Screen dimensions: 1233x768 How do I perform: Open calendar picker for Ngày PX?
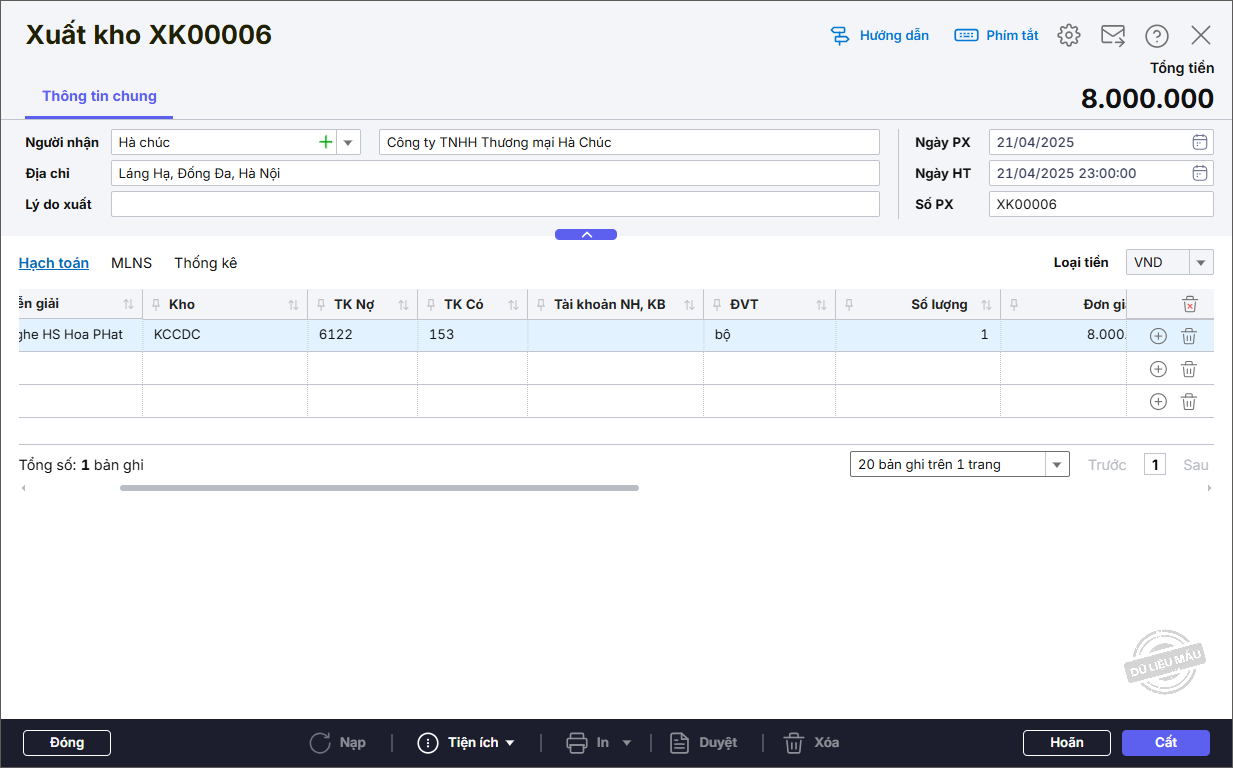pos(1200,142)
